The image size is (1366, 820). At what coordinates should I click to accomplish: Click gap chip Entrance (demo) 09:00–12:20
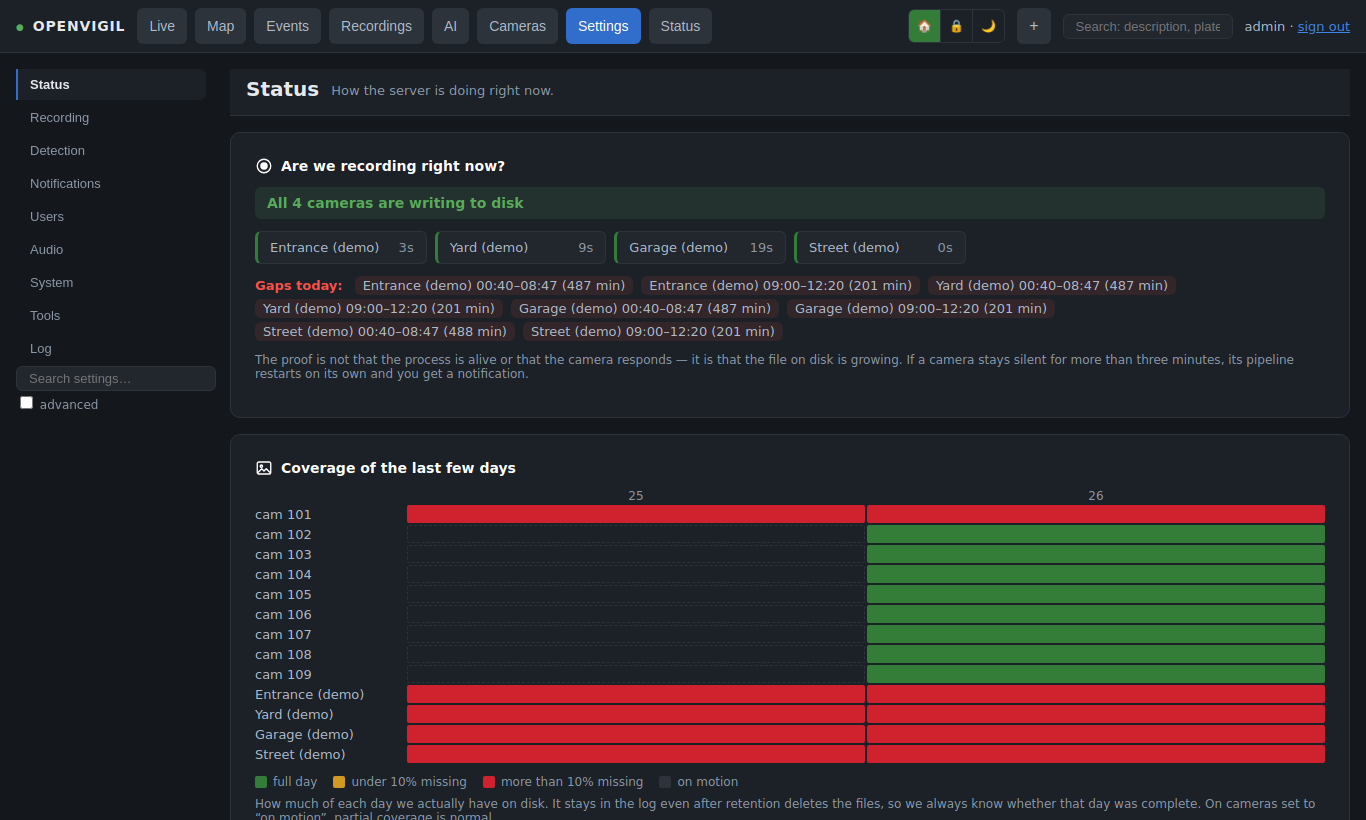point(780,286)
